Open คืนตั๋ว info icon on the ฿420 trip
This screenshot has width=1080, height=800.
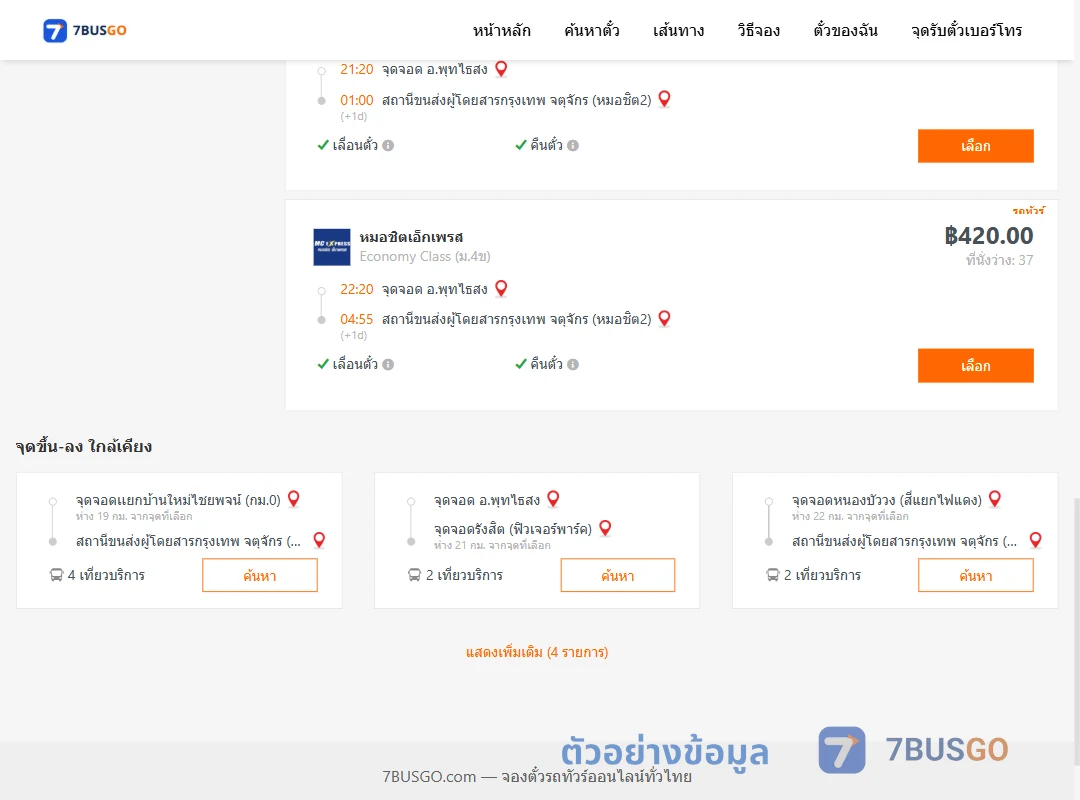[x=573, y=365]
